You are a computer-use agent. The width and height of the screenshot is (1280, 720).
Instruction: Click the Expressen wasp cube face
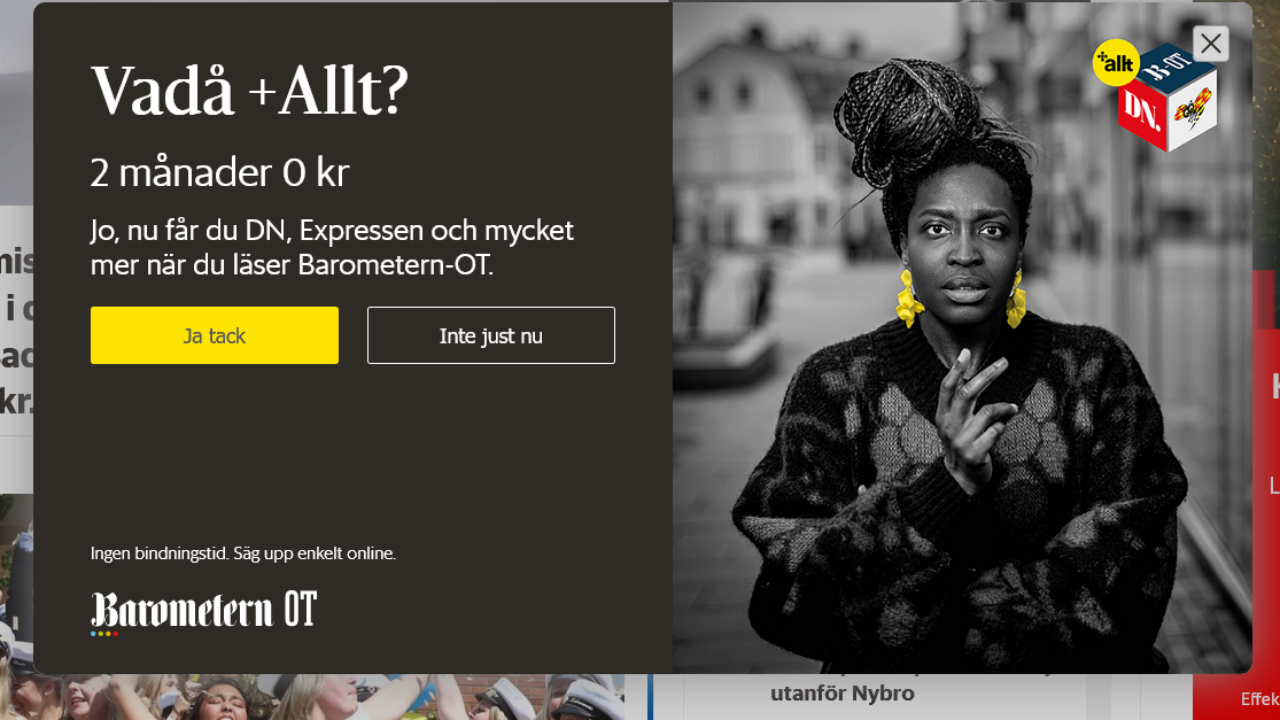[x=1192, y=111]
